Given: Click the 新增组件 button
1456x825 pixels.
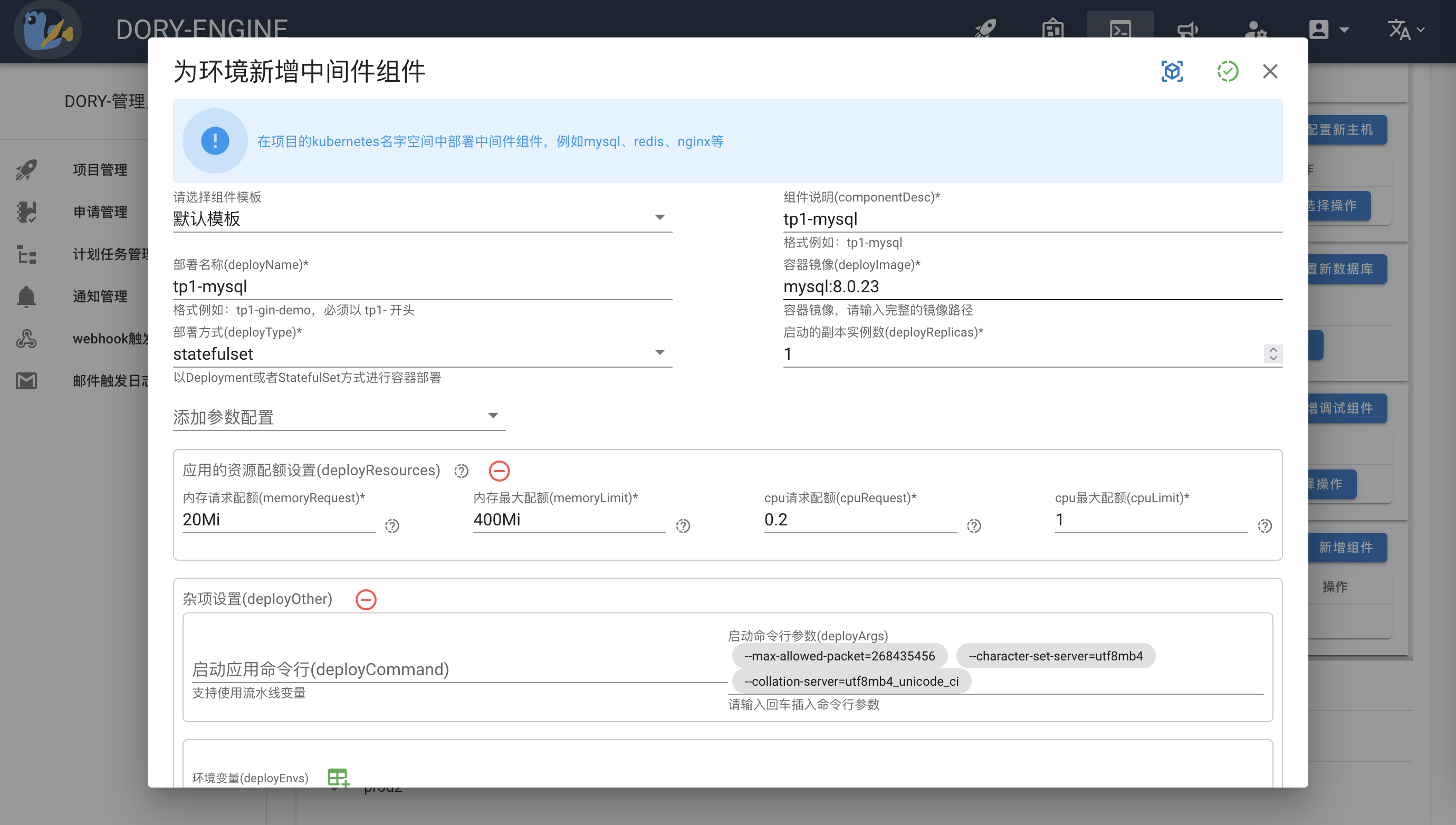Looking at the screenshot, I should pos(1348,548).
